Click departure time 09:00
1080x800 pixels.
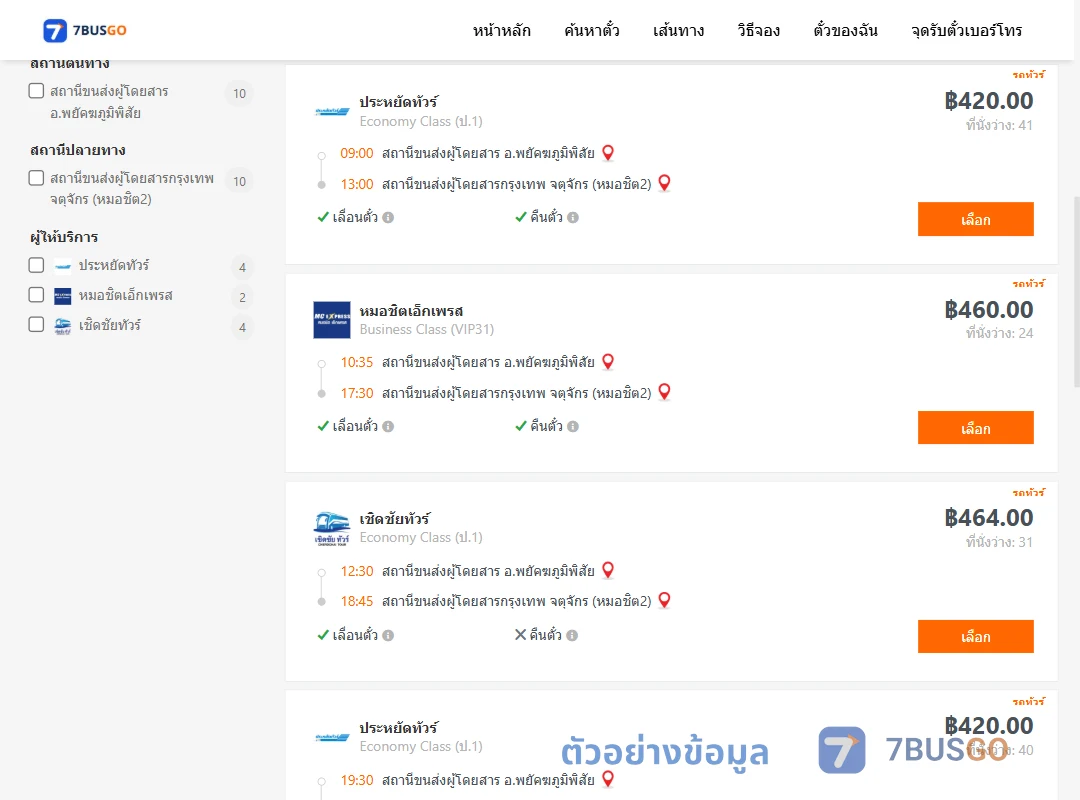point(356,154)
